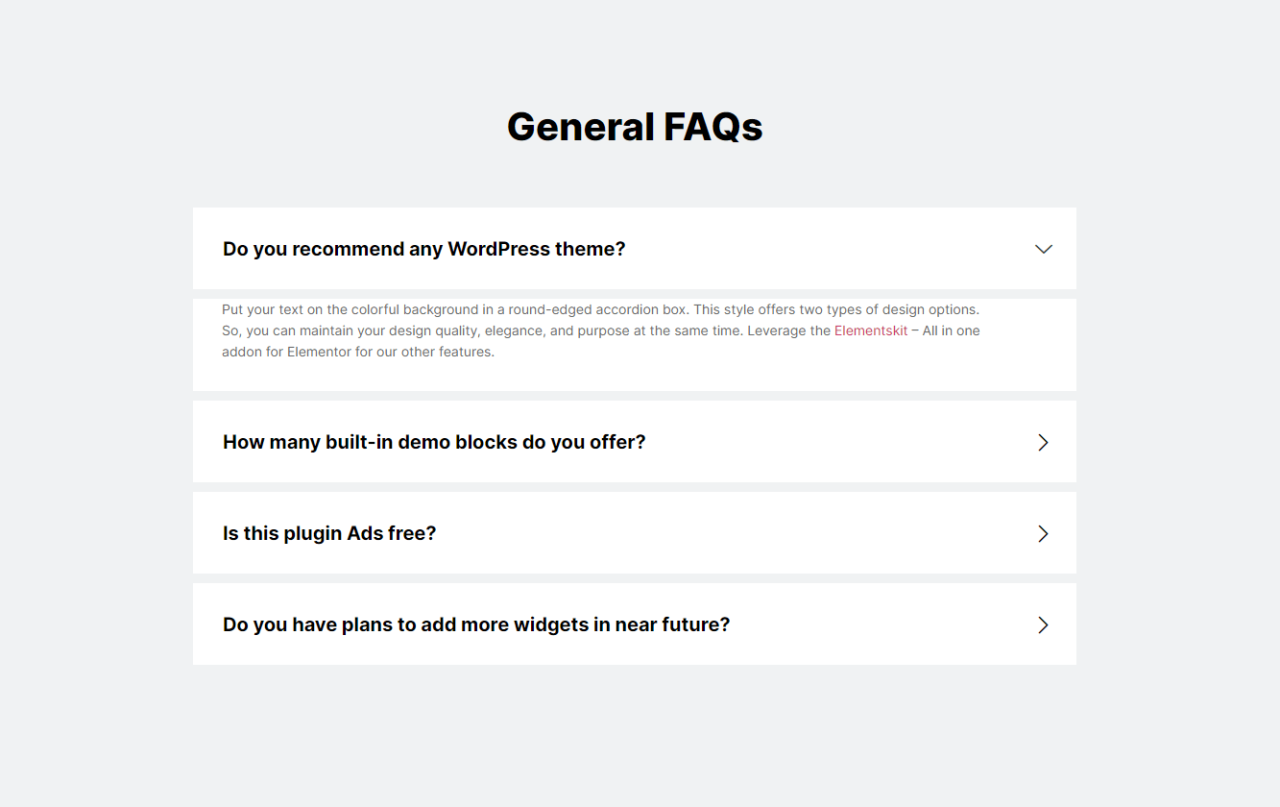Click the down chevron on the WordPress theme question
This screenshot has height=807, width=1280.
1043,249
